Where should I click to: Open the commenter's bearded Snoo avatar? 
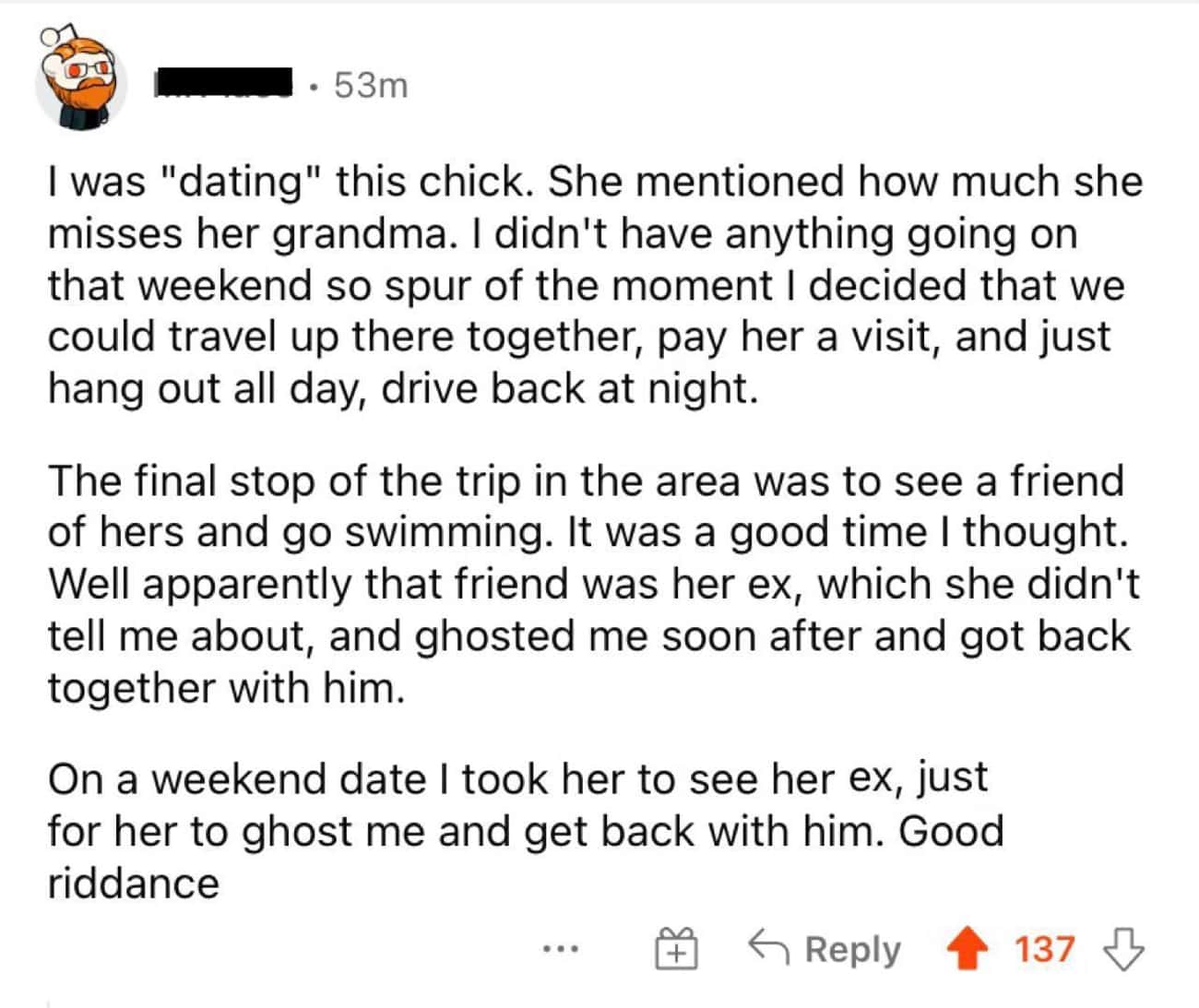[81, 86]
